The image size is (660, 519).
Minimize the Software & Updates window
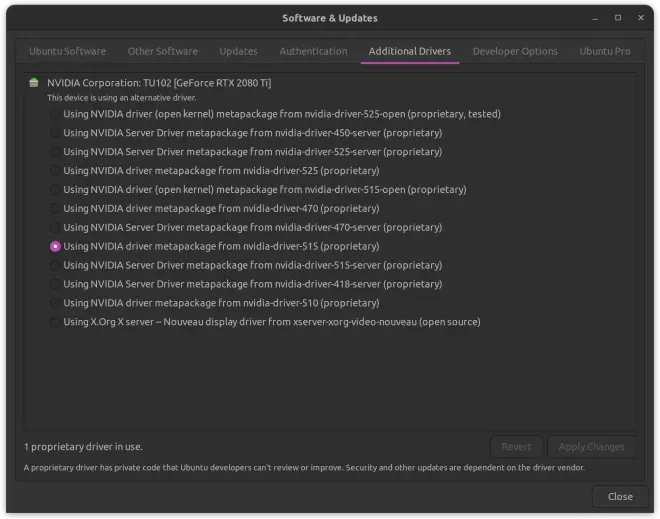coord(595,18)
